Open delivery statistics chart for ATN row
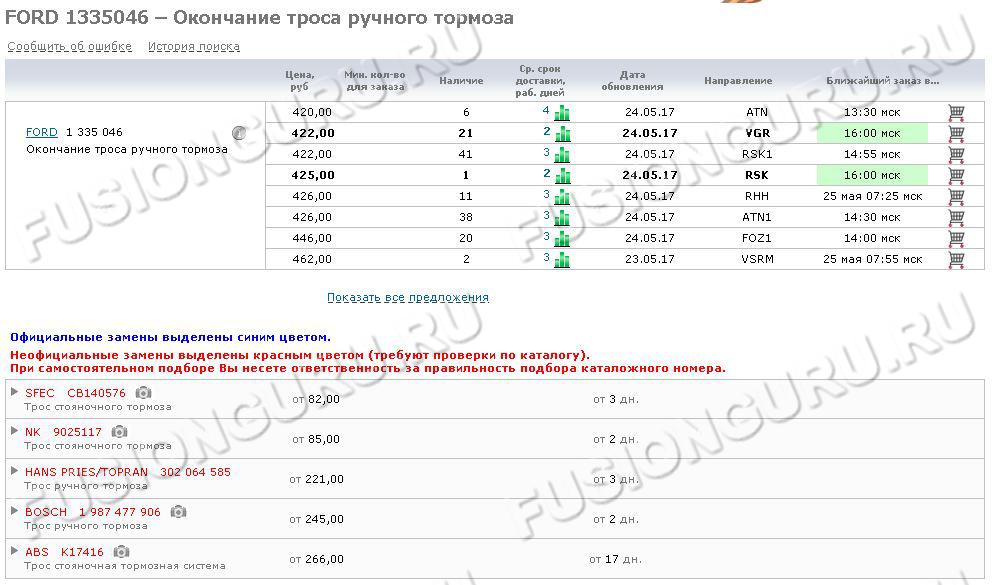 562,113
